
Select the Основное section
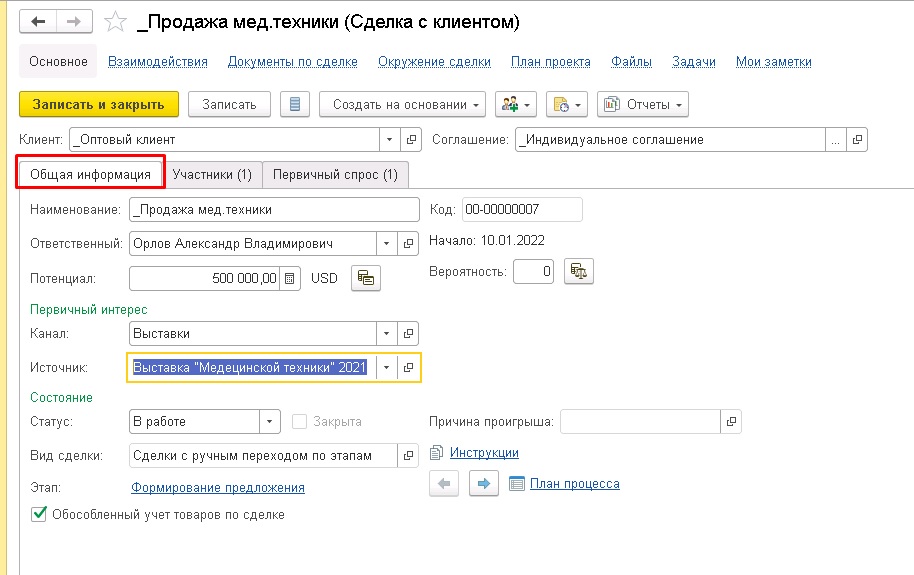[58, 62]
